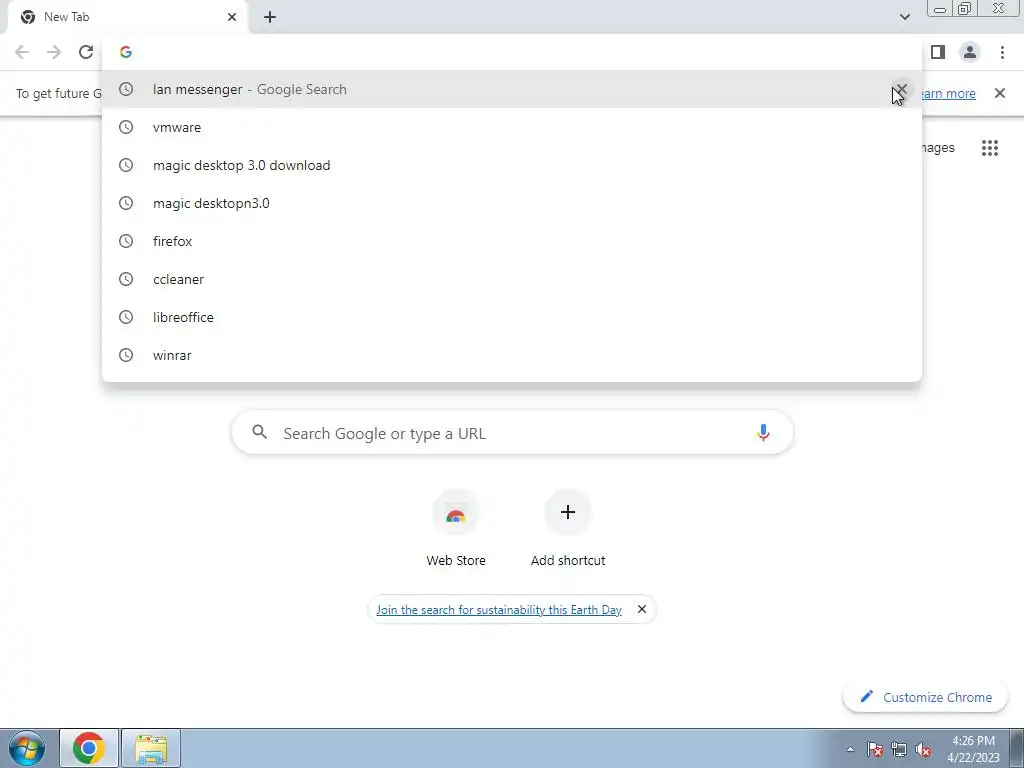Viewport: 1024px width, 768px height.
Task: Click the back navigation arrow
Action: click(22, 52)
